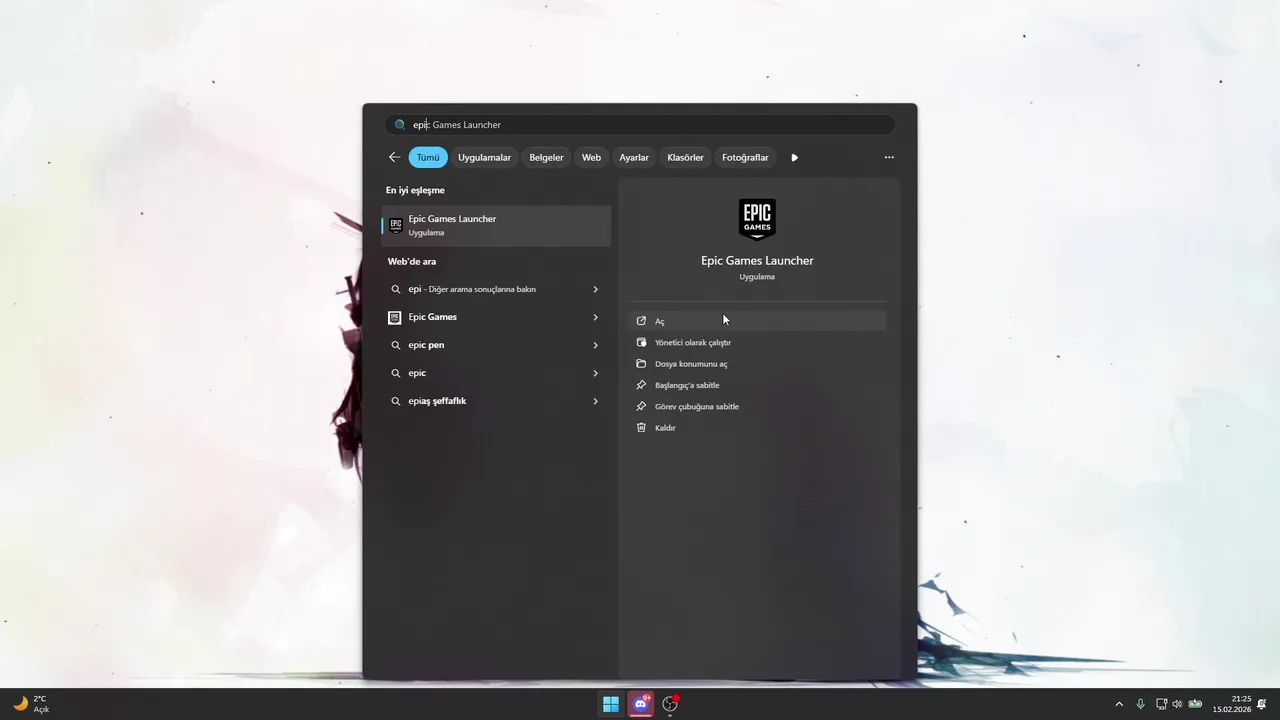Click the news icon beside Epic Games suggestion
Image resolution: width=1280 pixels, height=720 pixels.
point(395,317)
